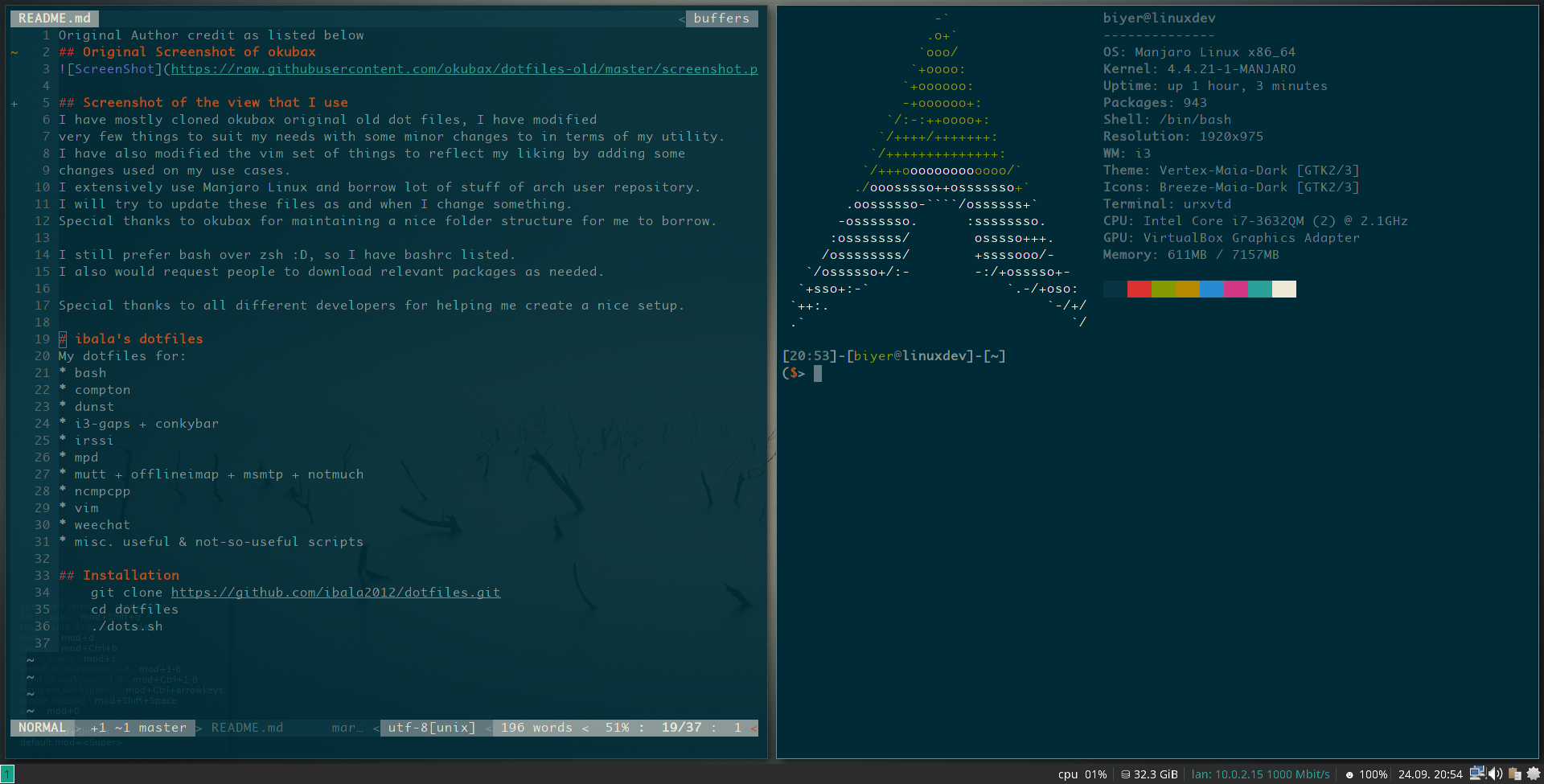Click the "ibala's dotfiles" heading line
Screen dimensions: 1544x784
coord(131,339)
